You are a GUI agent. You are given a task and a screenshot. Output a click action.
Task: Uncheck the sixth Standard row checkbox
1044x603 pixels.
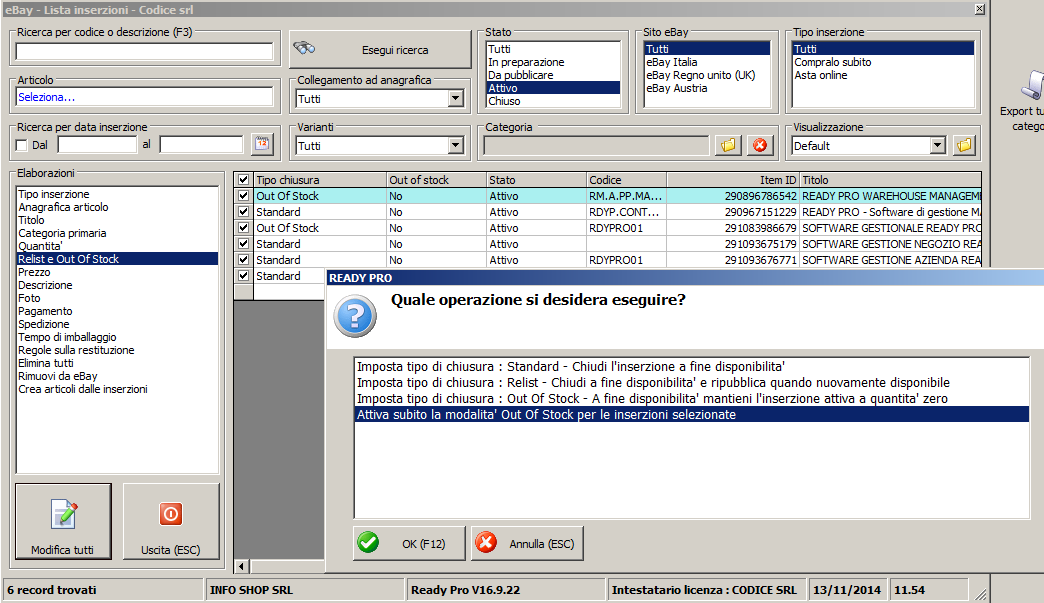coord(244,276)
